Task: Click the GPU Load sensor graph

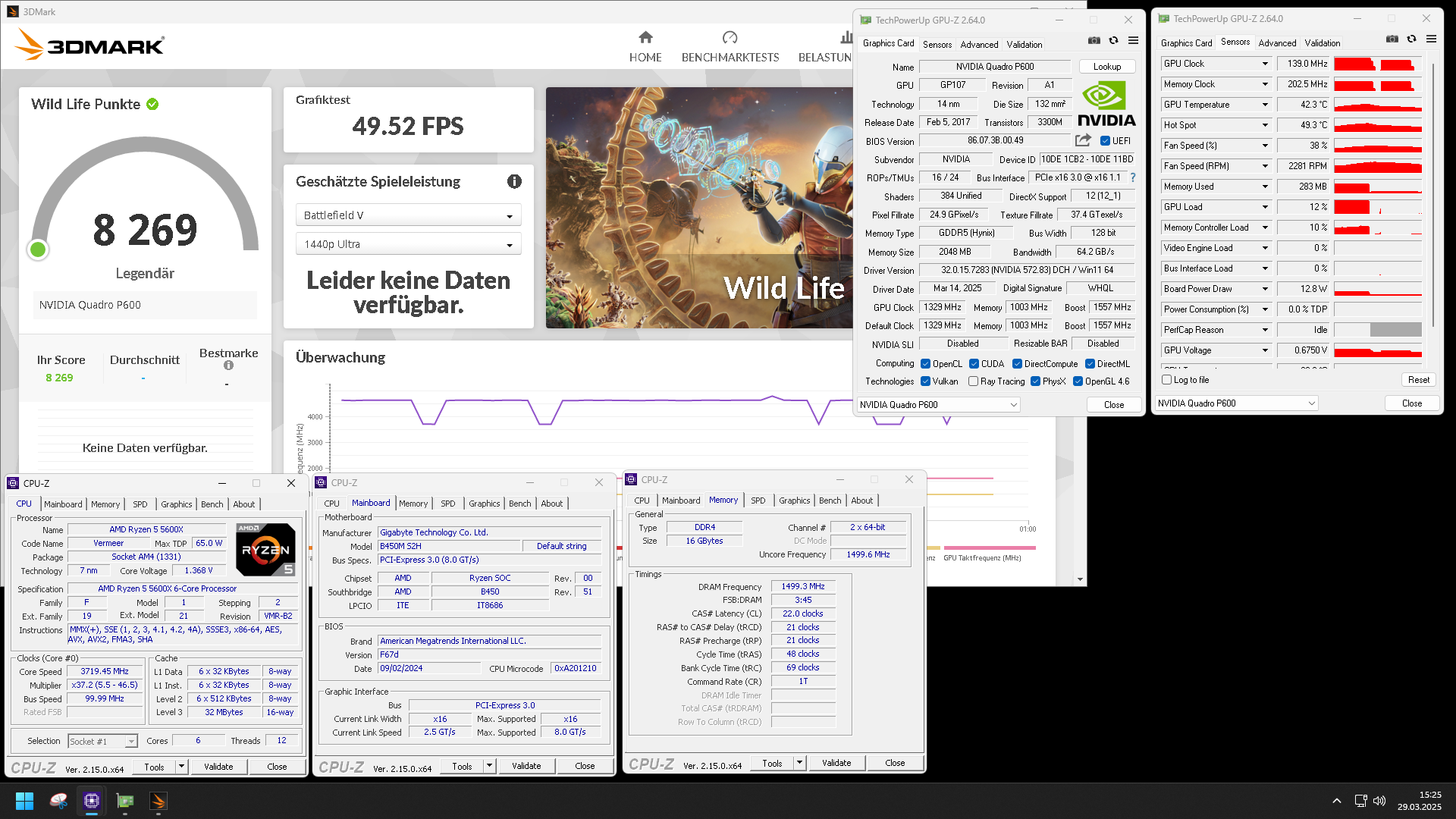Action: [x=1377, y=207]
